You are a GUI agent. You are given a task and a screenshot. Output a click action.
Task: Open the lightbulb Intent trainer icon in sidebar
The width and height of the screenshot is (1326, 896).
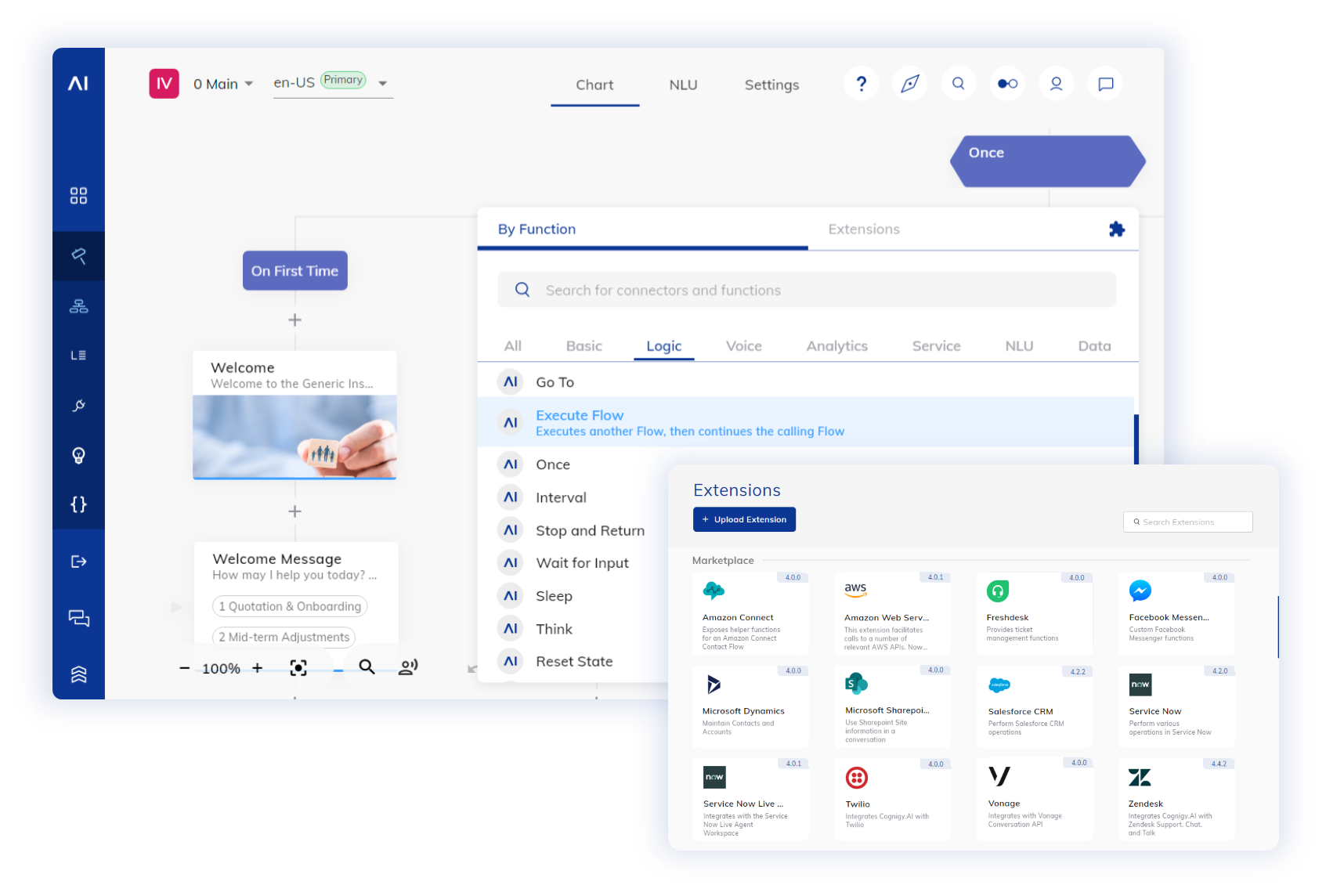coord(78,455)
